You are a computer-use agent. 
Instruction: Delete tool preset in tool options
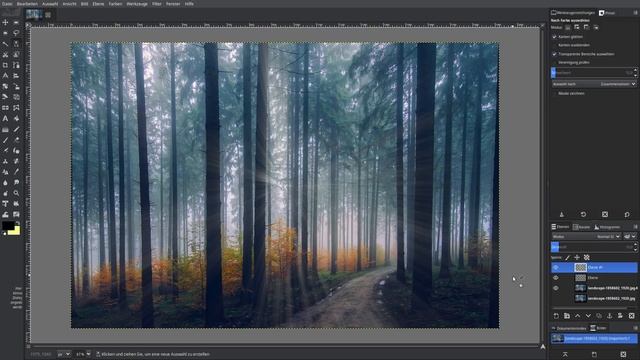click(605, 214)
